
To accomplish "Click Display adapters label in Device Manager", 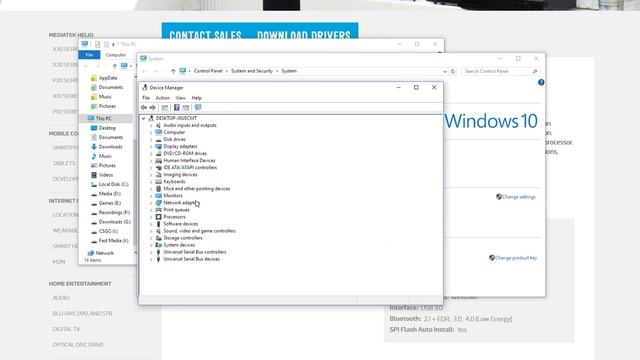I will click(x=180, y=147).
